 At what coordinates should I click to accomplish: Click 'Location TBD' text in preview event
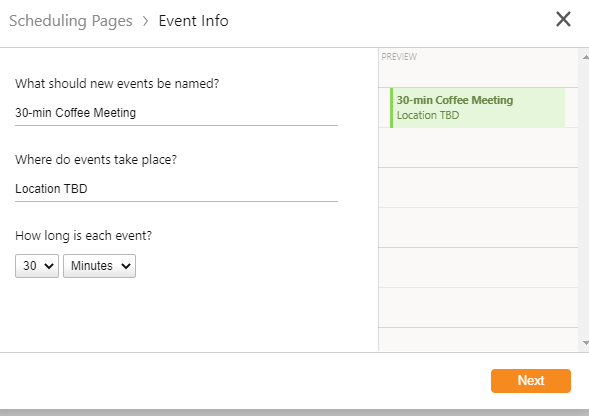(428, 115)
